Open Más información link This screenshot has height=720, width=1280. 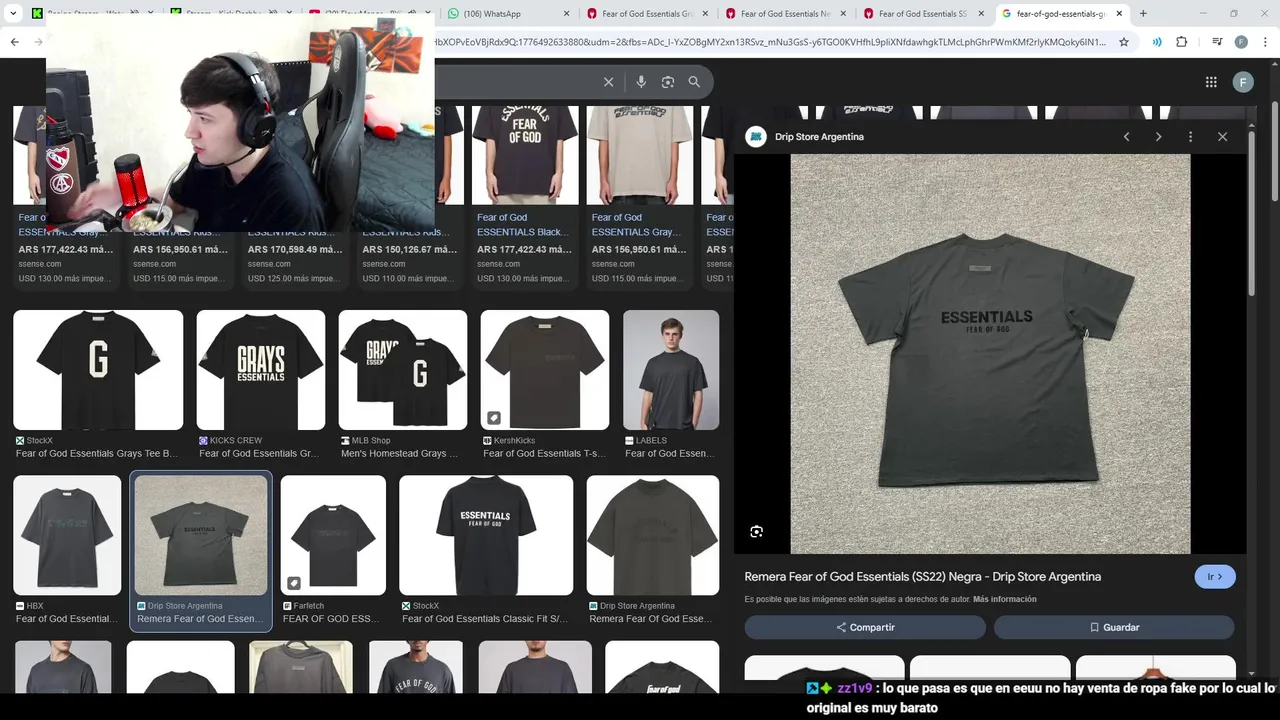click(1005, 599)
